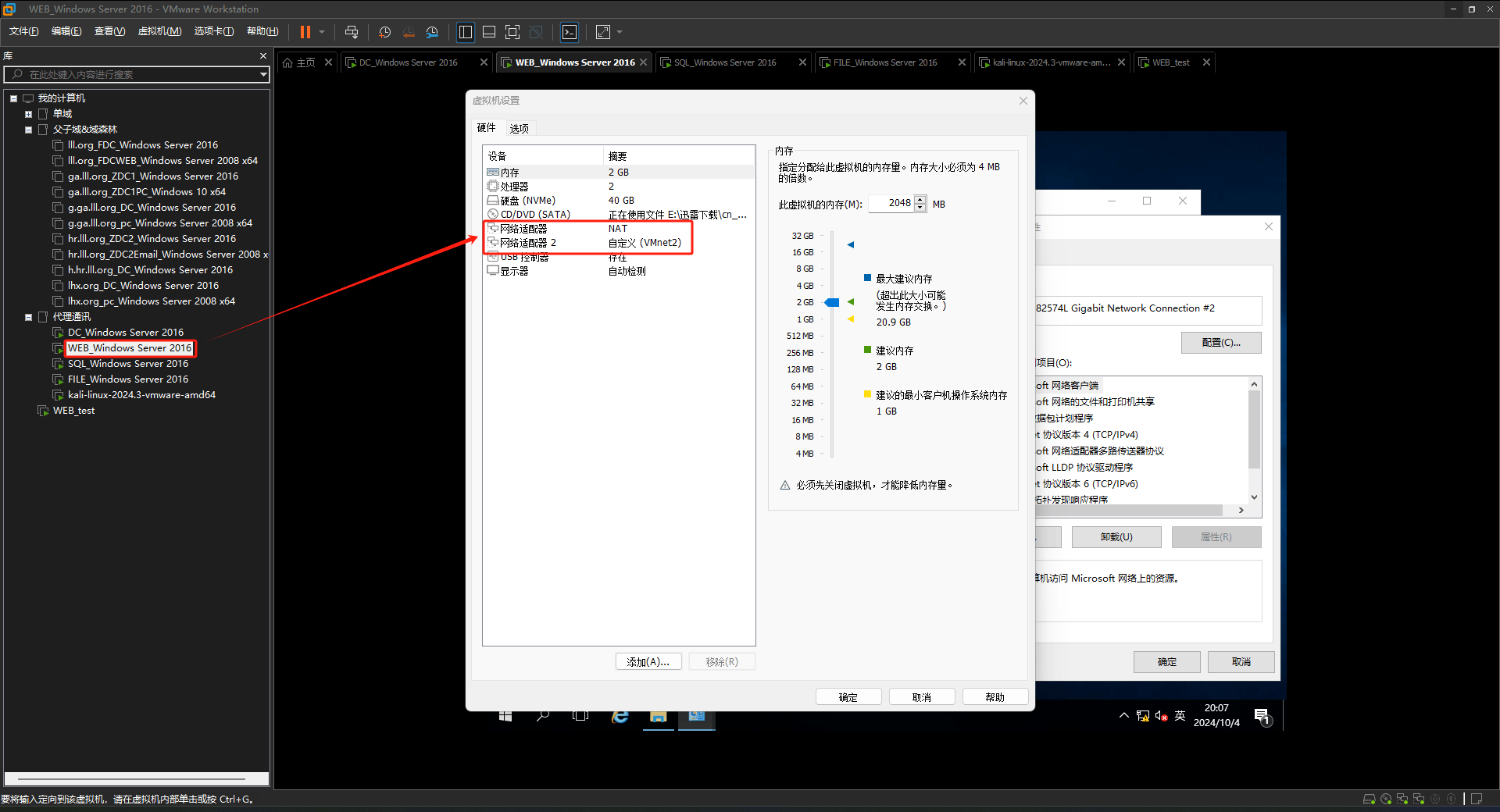Click 配置(C)... in the background properties window
This screenshot has height=812, width=1500.
coord(1221,343)
